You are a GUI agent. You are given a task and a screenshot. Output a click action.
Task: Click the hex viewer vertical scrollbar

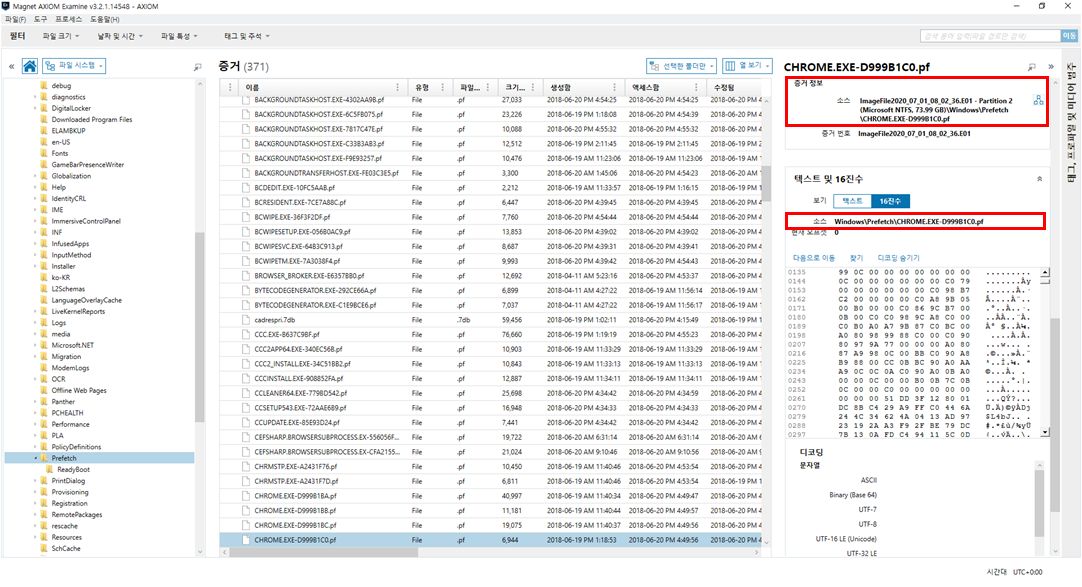point(1045,352)
